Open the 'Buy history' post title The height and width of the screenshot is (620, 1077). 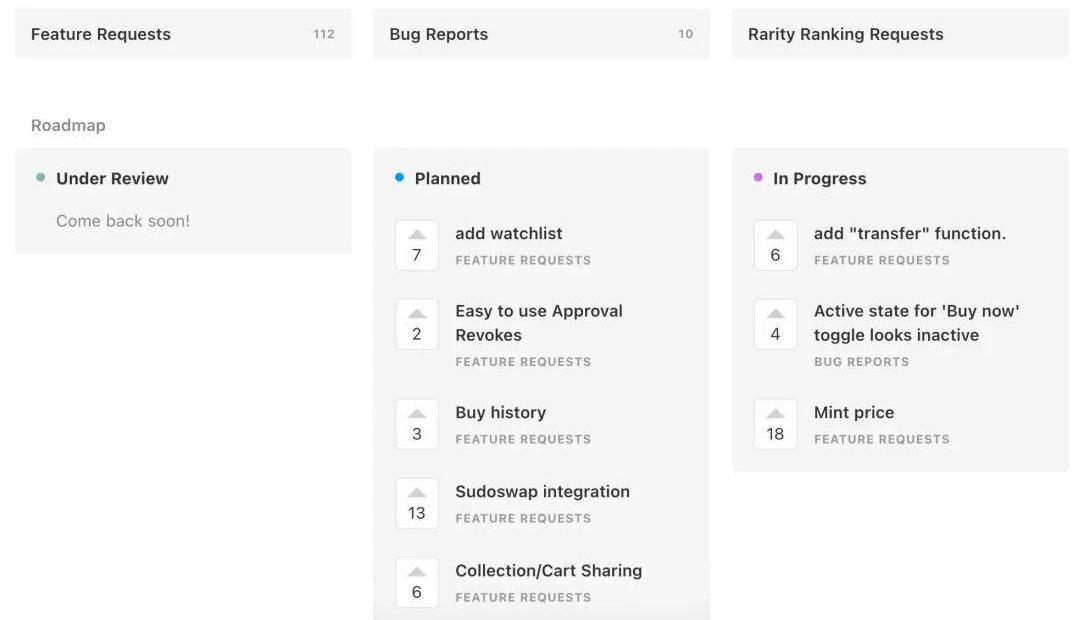point(500,413)
